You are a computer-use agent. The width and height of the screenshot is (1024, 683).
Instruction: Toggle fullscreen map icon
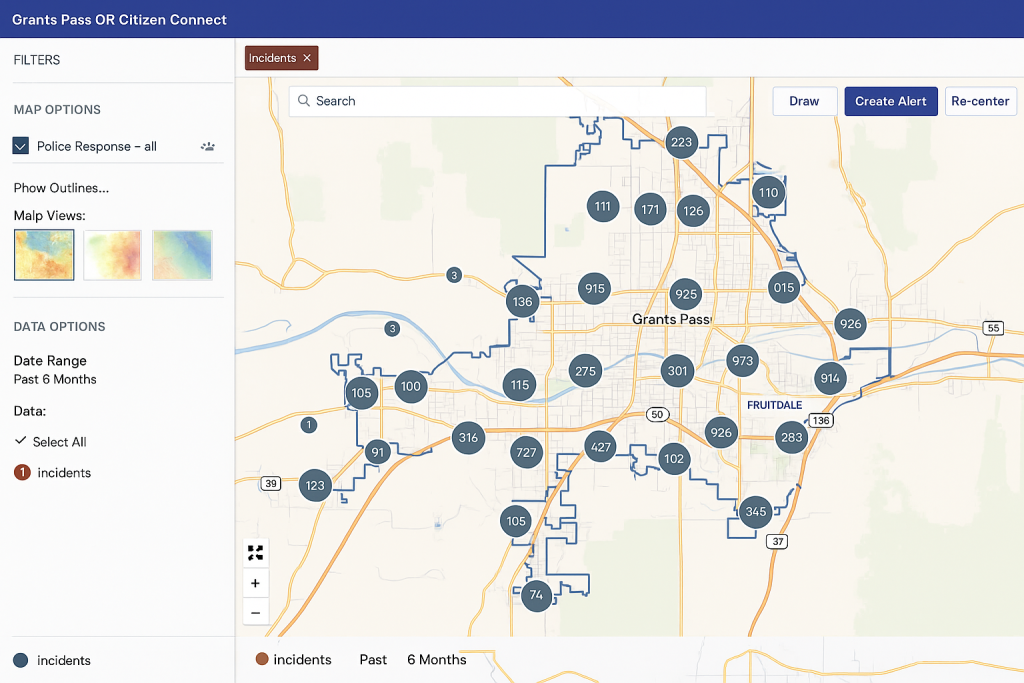click(255, 553)
